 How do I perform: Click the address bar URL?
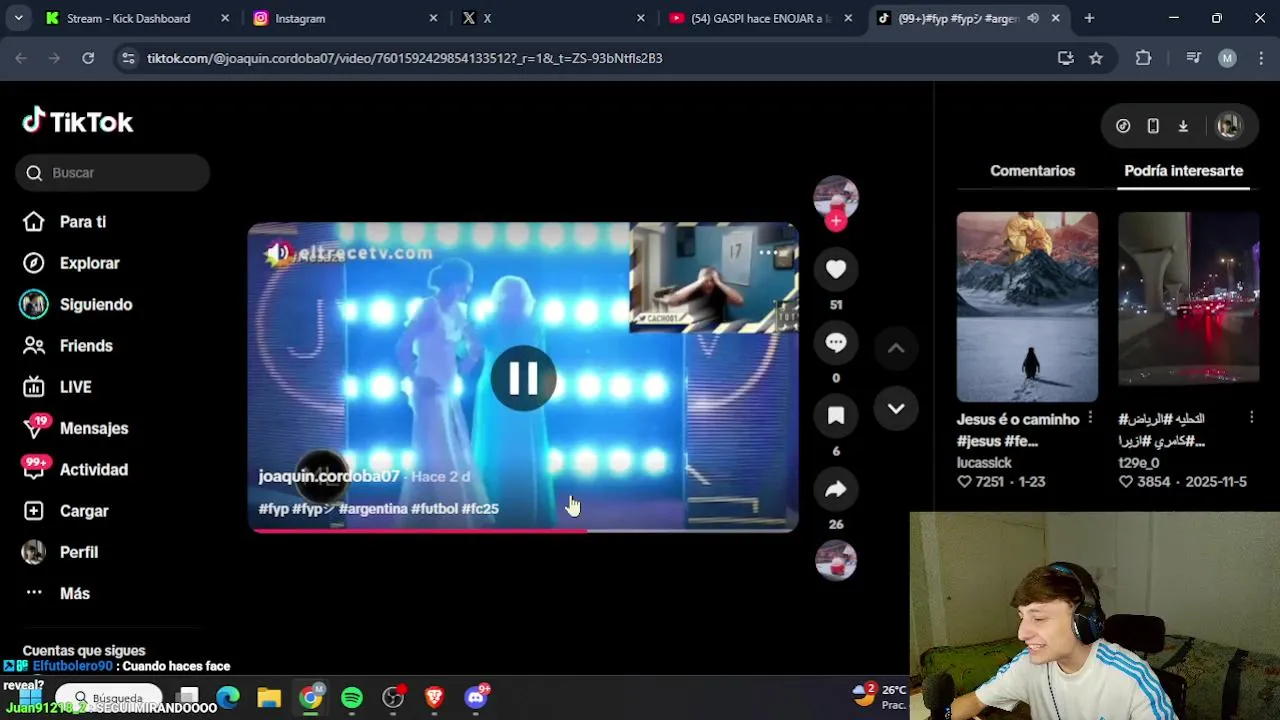coord(405,58)
